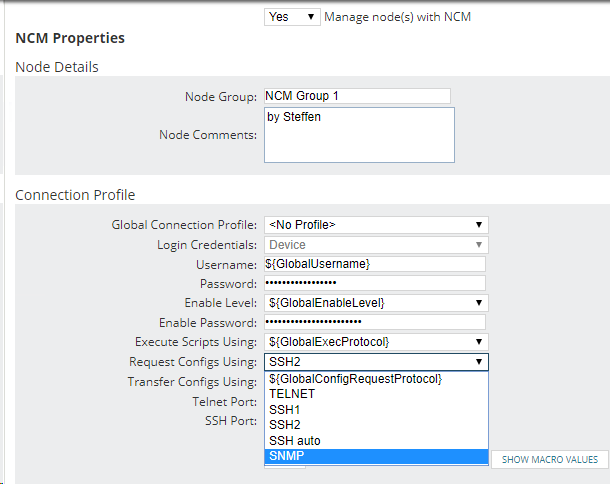Click the Node Comments text area
610x484 pixels.
[359, 134]
